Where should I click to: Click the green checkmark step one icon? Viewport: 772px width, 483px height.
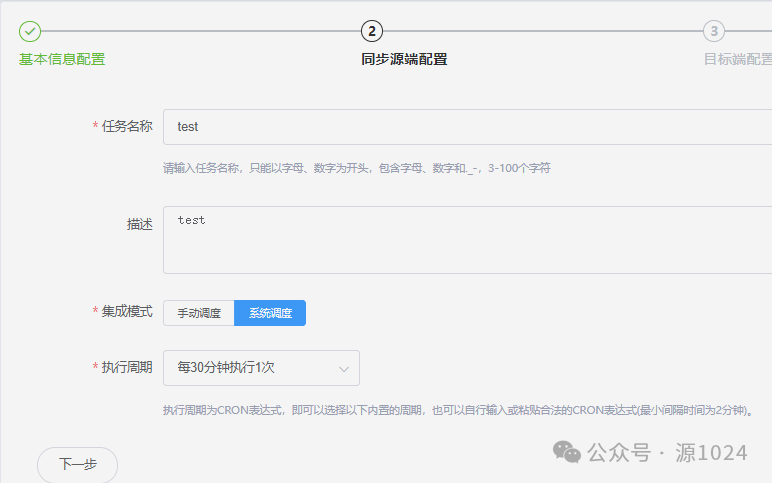coord(30,32)
